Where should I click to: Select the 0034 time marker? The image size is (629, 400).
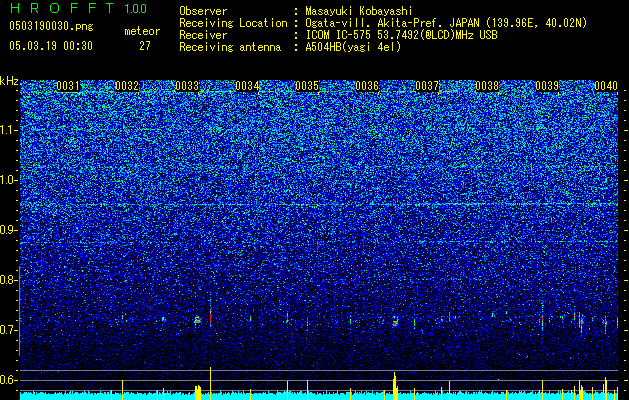(x=247, y=86)
